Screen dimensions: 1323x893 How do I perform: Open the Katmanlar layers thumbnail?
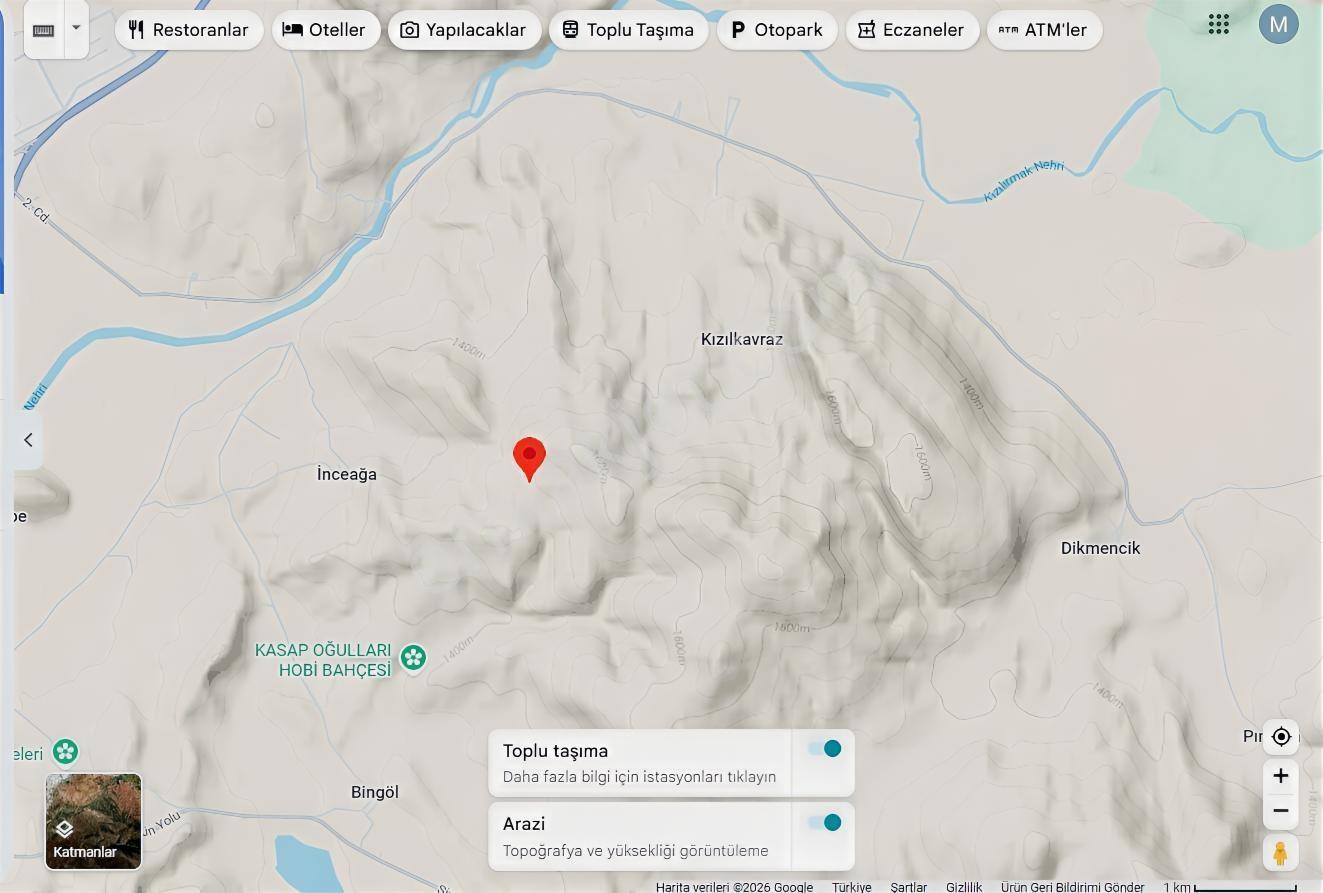coord(93,821)
